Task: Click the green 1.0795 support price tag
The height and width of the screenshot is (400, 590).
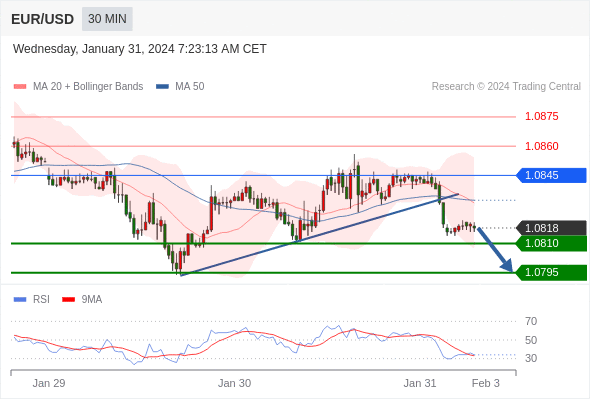Action: tap(551, 272)
